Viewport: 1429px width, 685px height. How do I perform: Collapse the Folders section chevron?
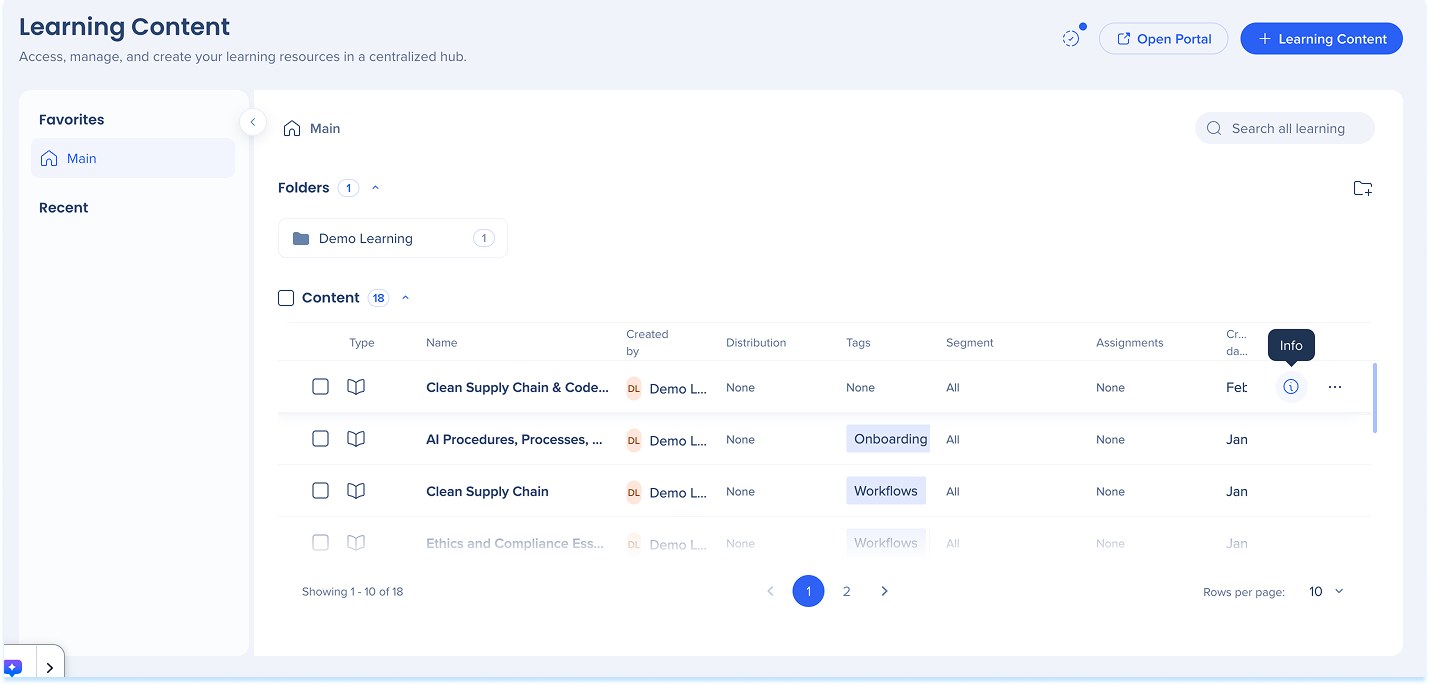point(376,188)
